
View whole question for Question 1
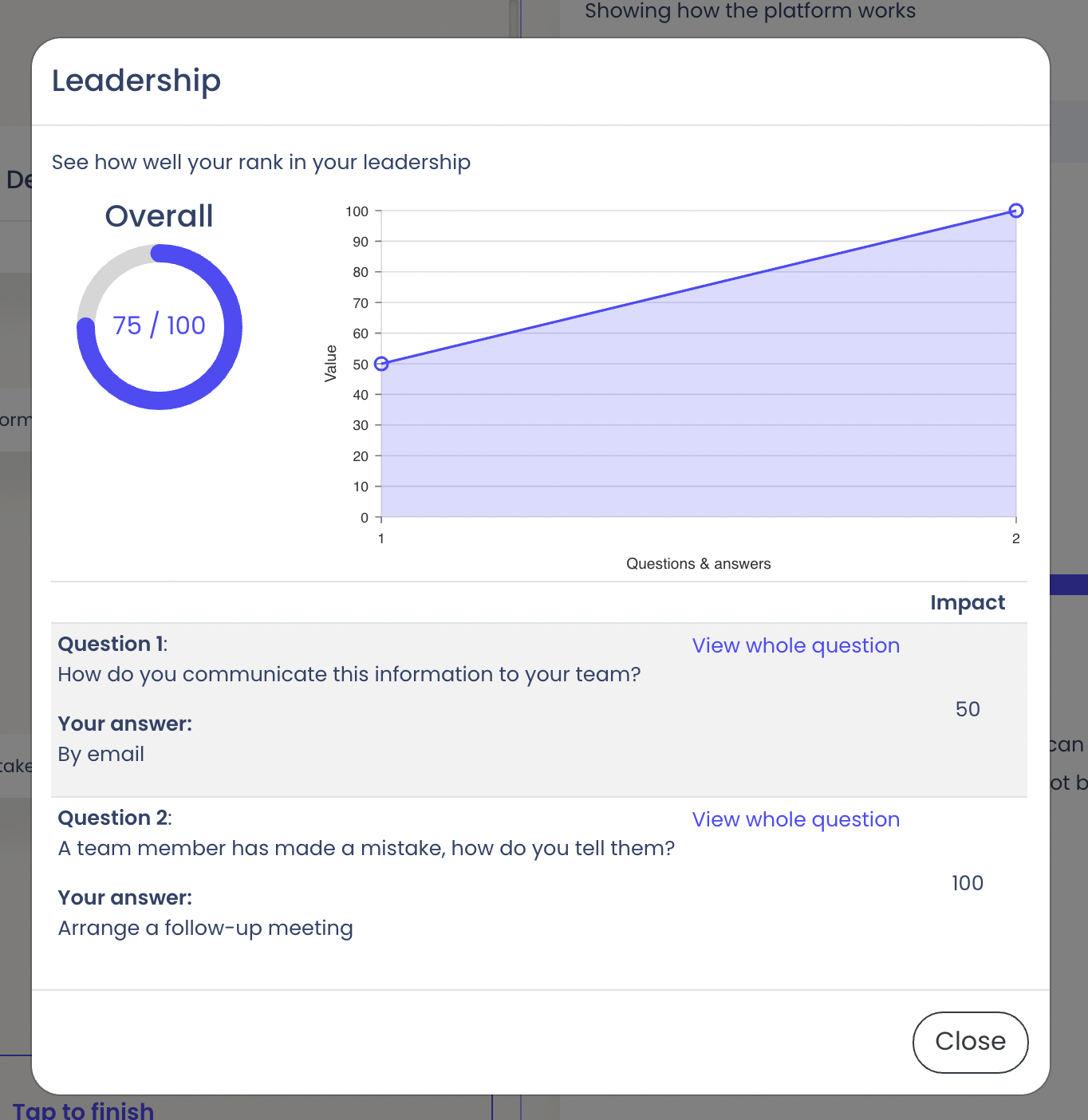(x=795, y=645)
